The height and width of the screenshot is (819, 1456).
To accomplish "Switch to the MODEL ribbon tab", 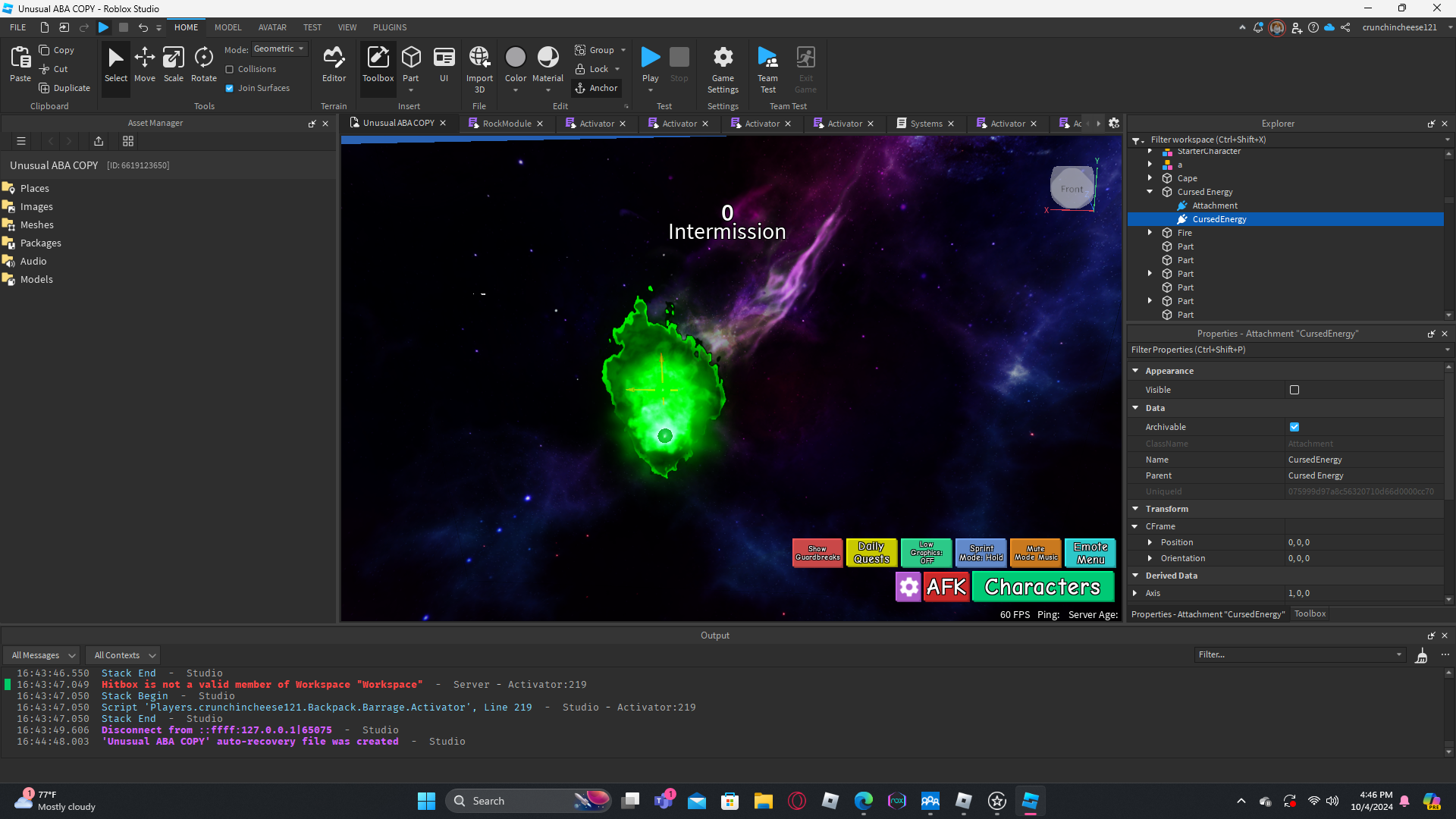I will coord(227,27).
